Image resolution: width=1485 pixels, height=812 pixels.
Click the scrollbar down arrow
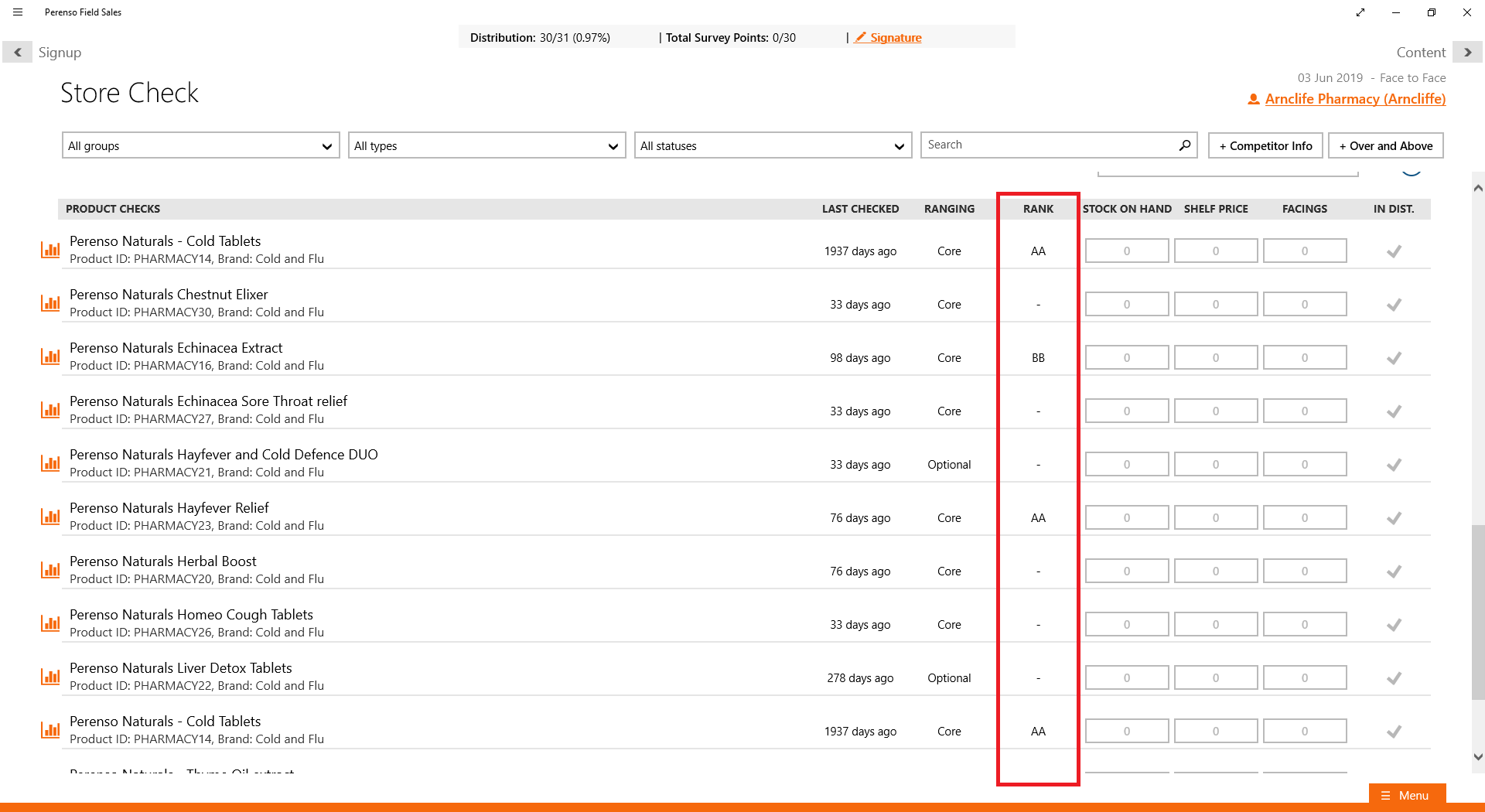1478,757
